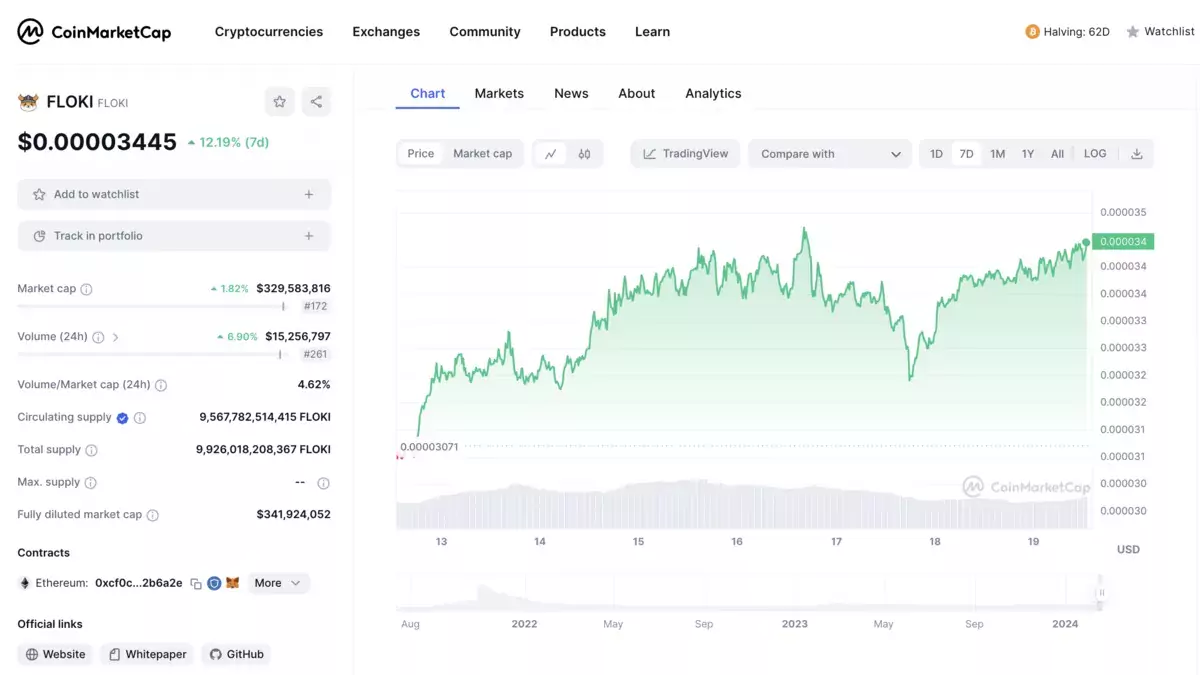Set chart range to 1M
Viewport: 1200px width, 675px height.
point(998,154)
